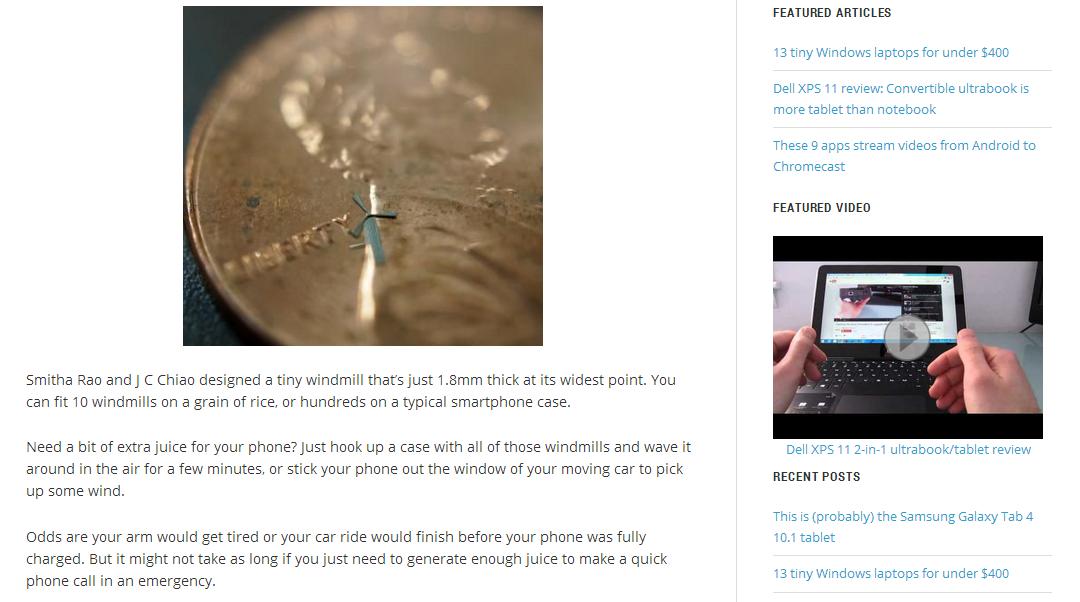Open '13 tiny Windows laptops' under Recent Posts

point(891,573)
